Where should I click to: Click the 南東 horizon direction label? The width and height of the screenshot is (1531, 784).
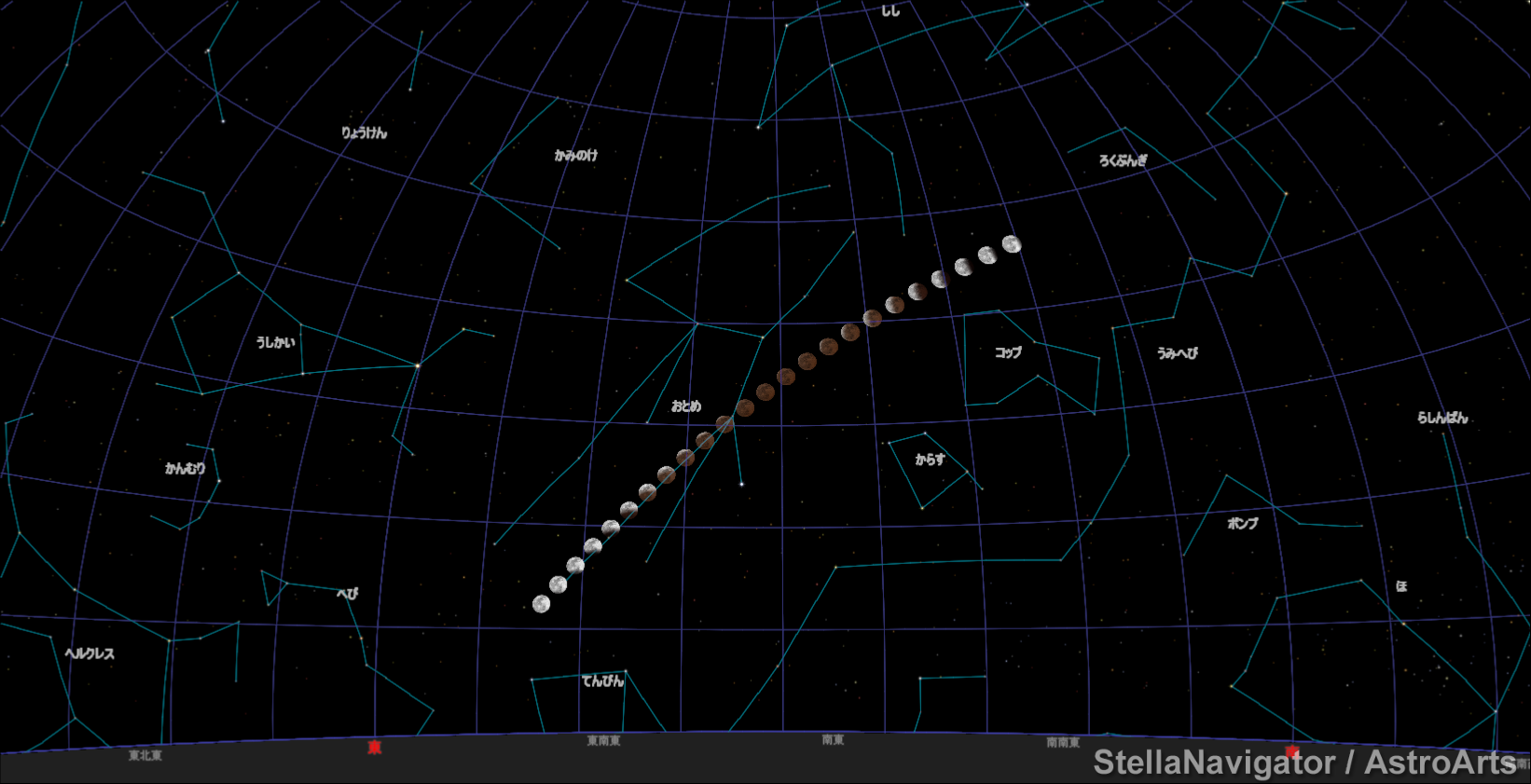click(833, 740)
